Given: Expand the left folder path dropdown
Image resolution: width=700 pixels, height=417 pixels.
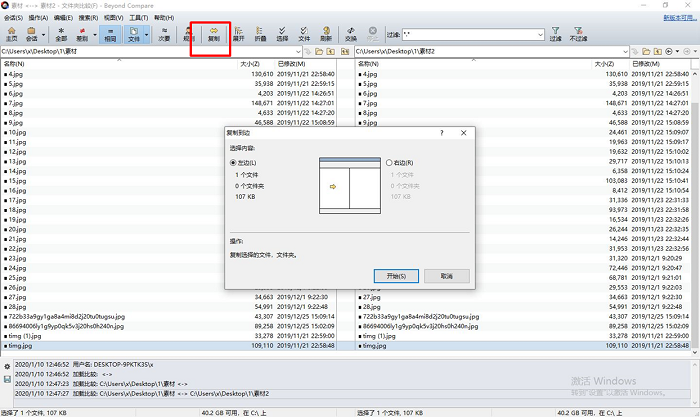Looking at the screenshot, I should pos(298,52).
